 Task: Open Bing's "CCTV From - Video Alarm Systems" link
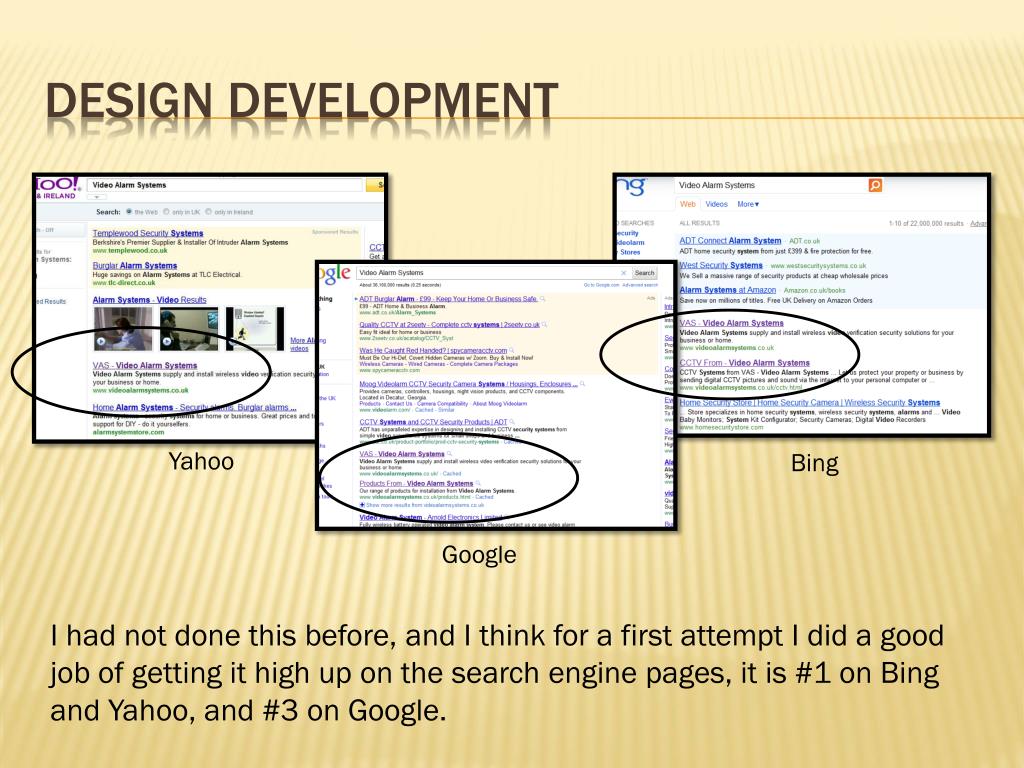744,363
